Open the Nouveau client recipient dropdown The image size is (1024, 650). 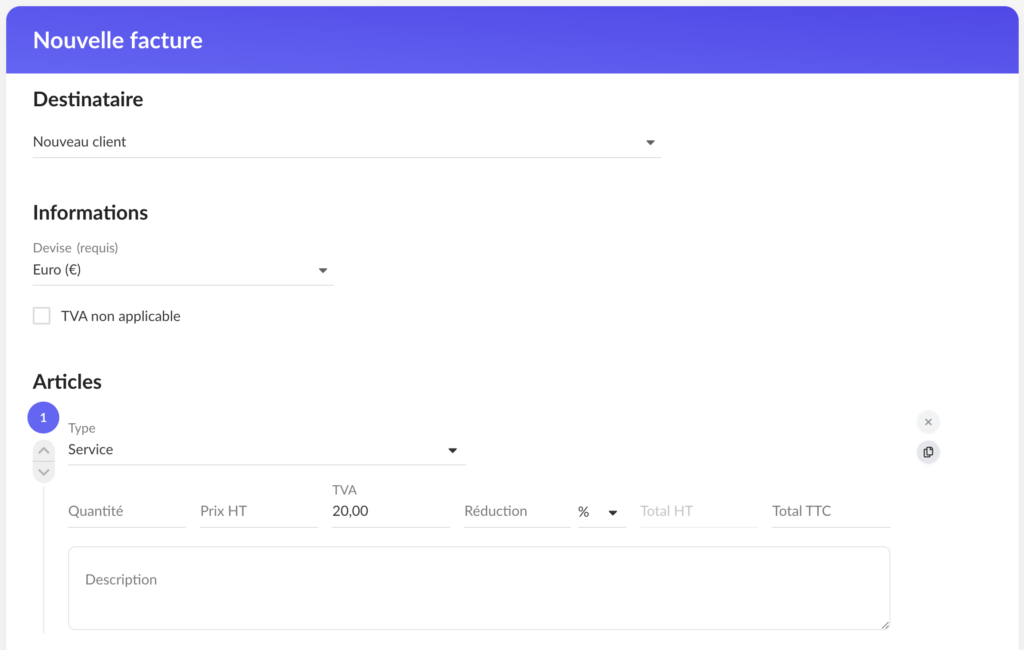tap(346, 142)
